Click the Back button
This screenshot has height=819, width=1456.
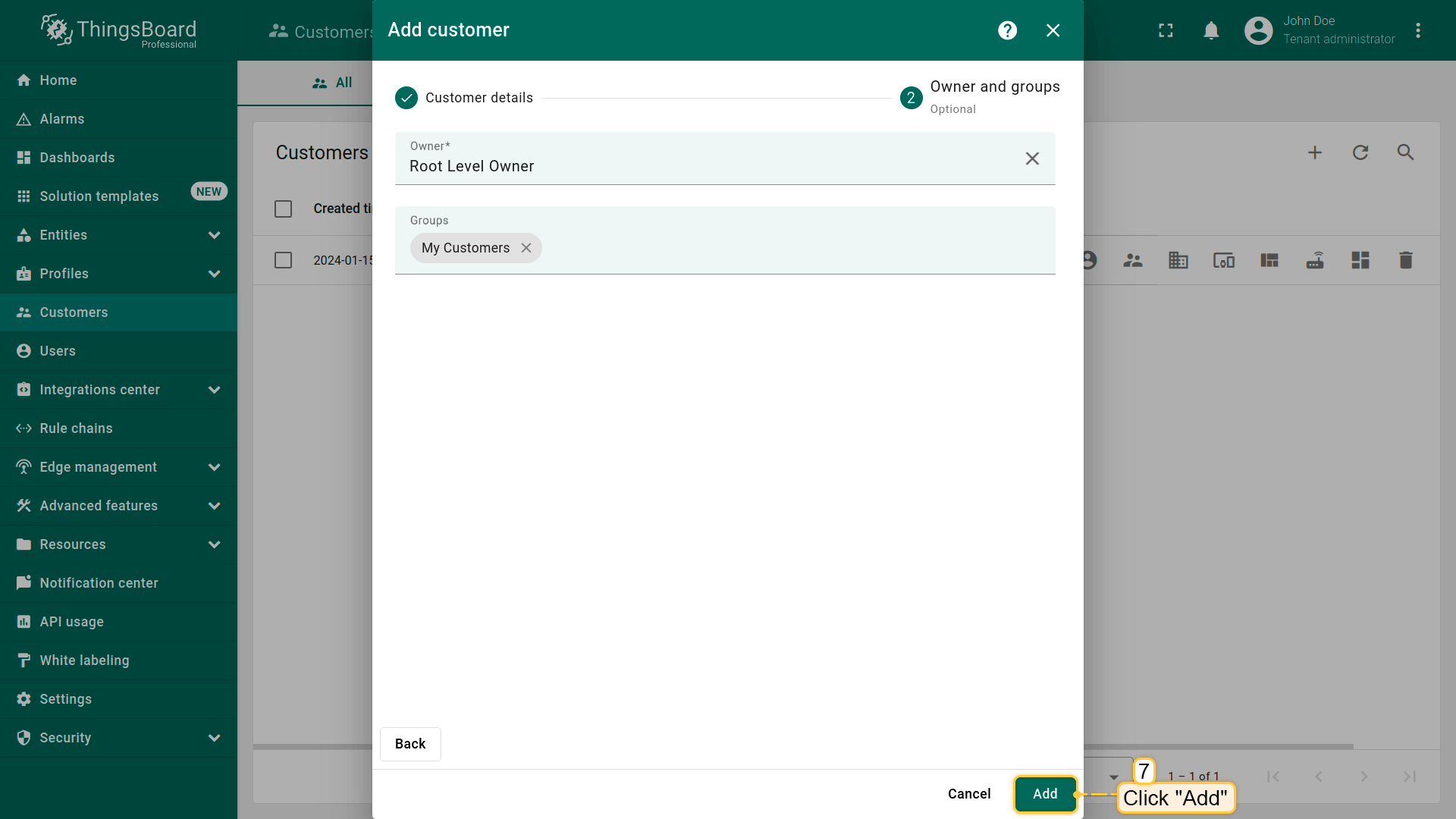tap(409, 744)
